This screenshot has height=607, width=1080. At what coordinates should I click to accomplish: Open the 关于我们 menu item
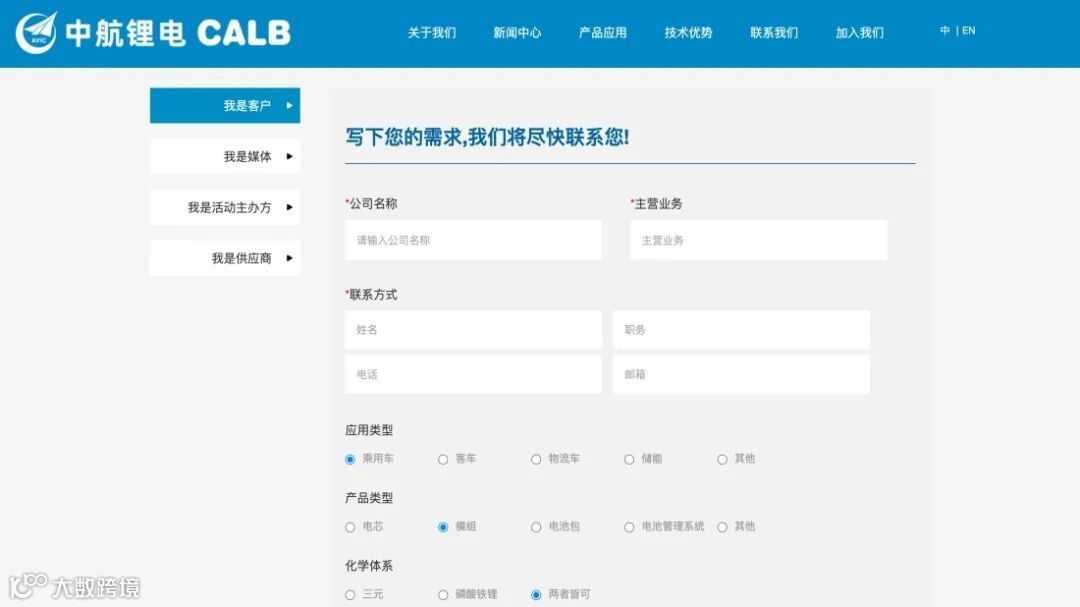432,32
